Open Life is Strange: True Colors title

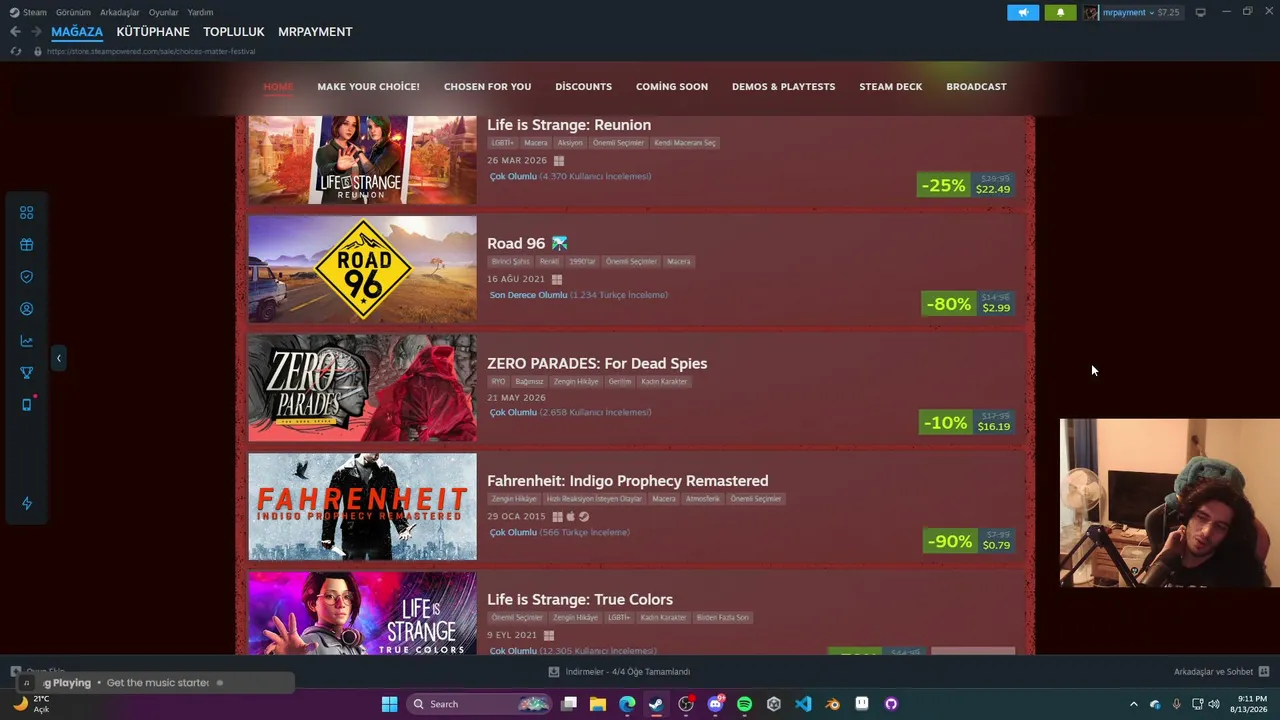tap(580, 600)
